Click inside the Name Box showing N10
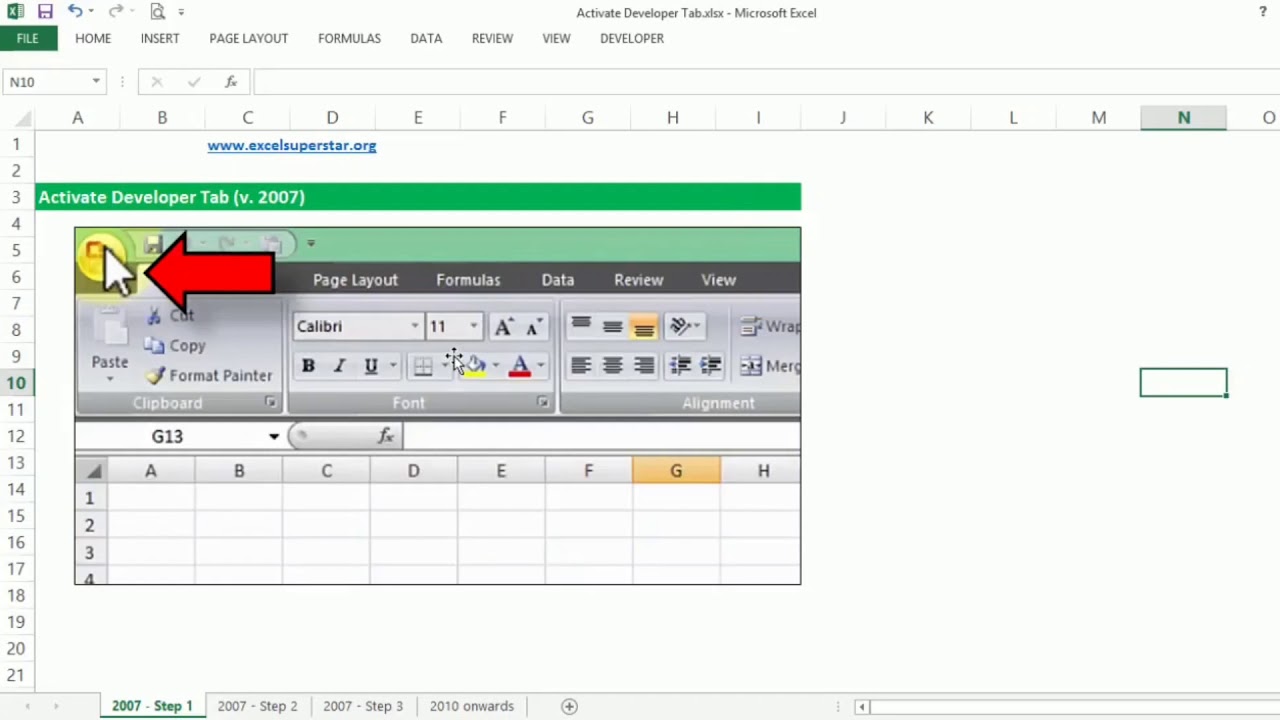Screen dimensions: 1280x720 coord(45,82)
